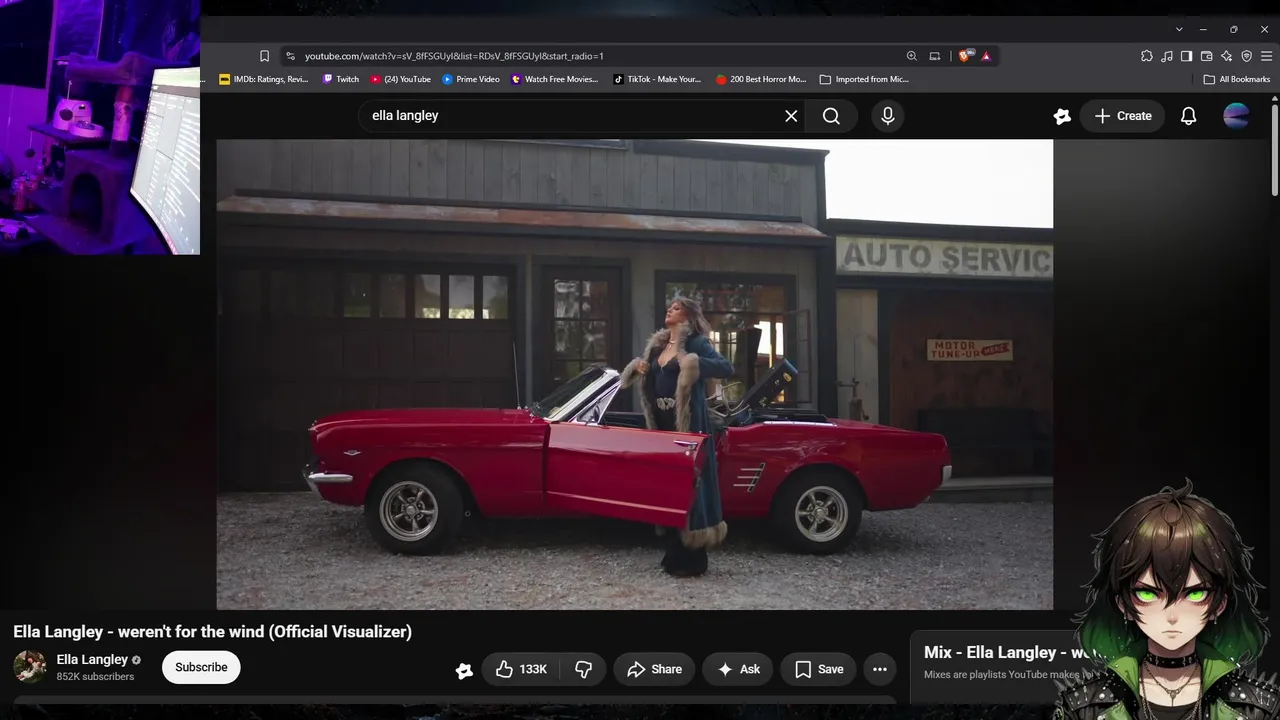Open YouTube notifications bell

[x=1188, y=116]
